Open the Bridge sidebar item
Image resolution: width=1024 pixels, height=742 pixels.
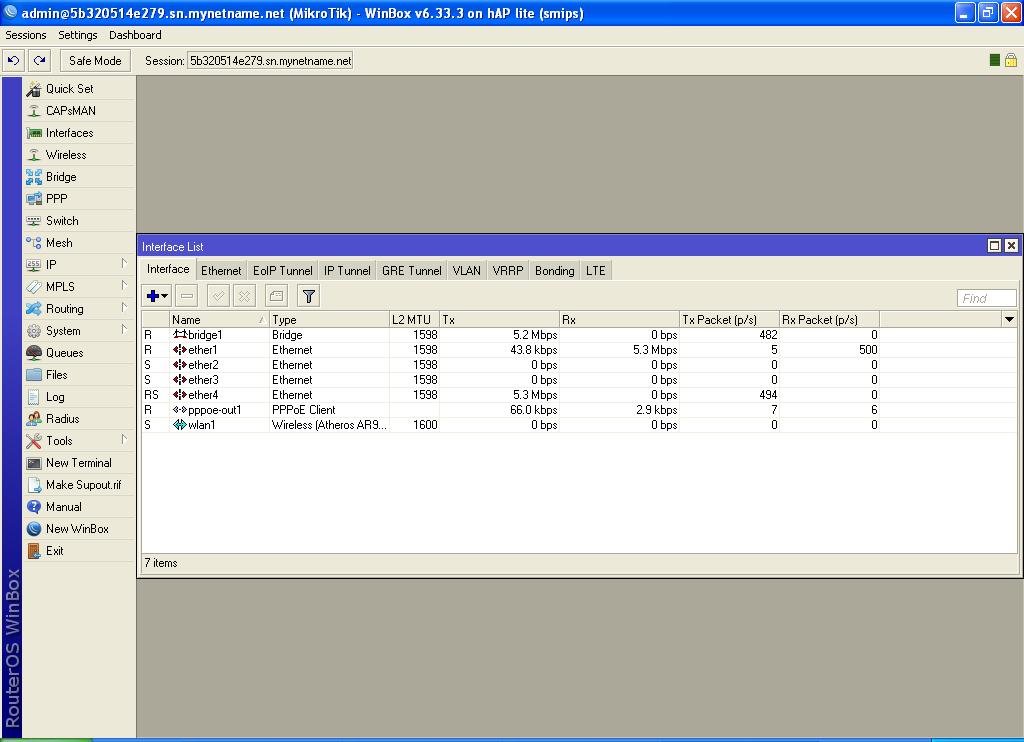tap(60, 177)
